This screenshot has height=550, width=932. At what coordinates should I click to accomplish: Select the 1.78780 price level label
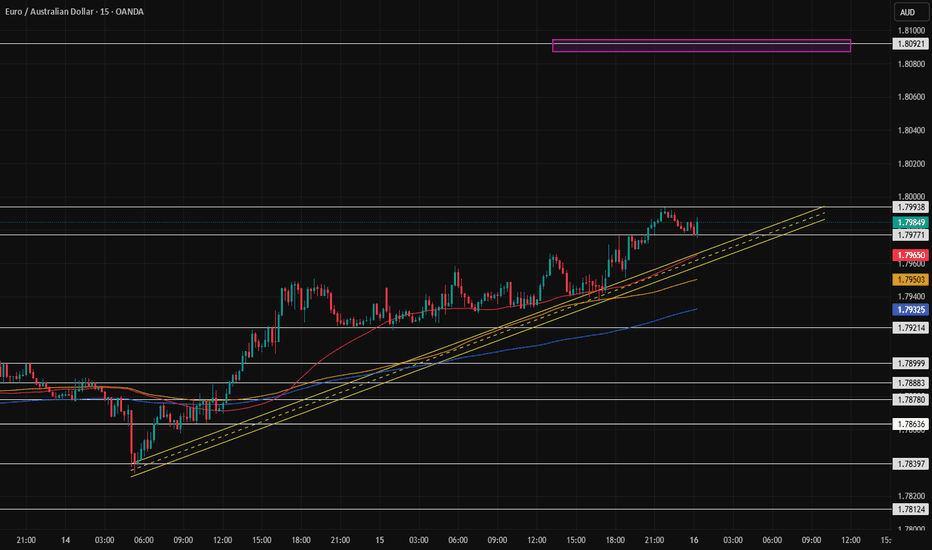(911, 400)
